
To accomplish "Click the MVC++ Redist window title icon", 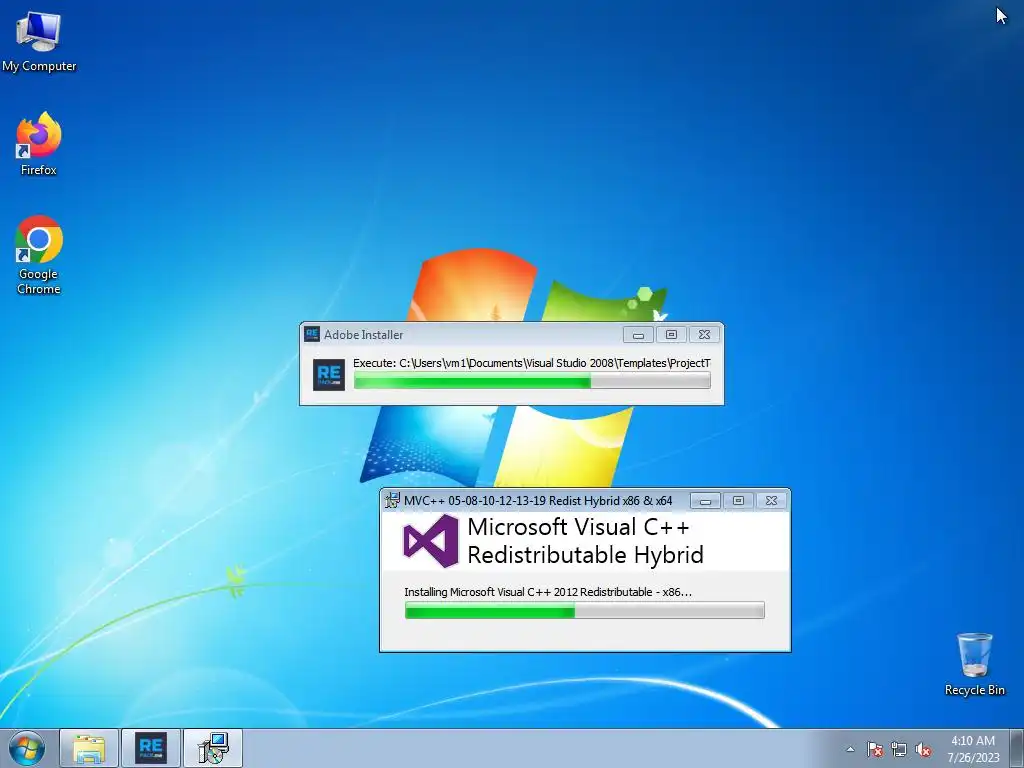I will pyautogui.click(x=392, y=500).
